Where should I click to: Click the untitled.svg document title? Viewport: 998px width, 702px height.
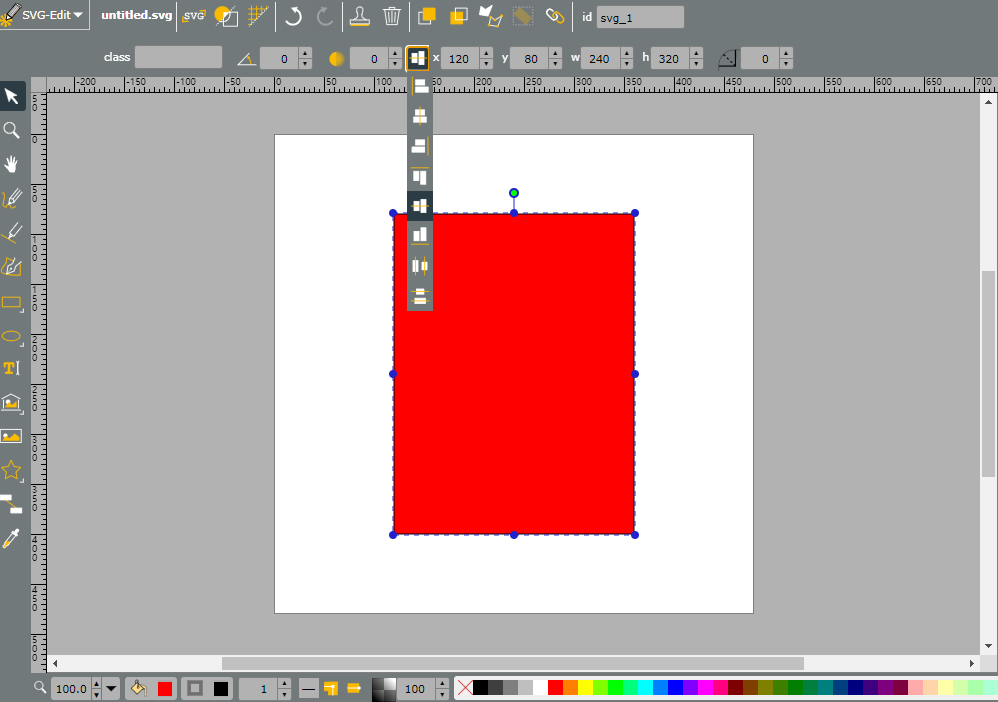point(137,15)
